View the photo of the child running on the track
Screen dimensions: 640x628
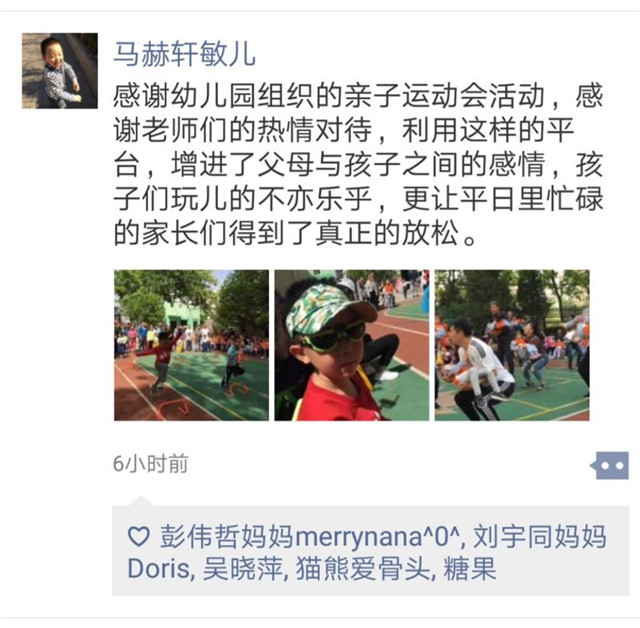pyautogui.click(x=191, y=345)
